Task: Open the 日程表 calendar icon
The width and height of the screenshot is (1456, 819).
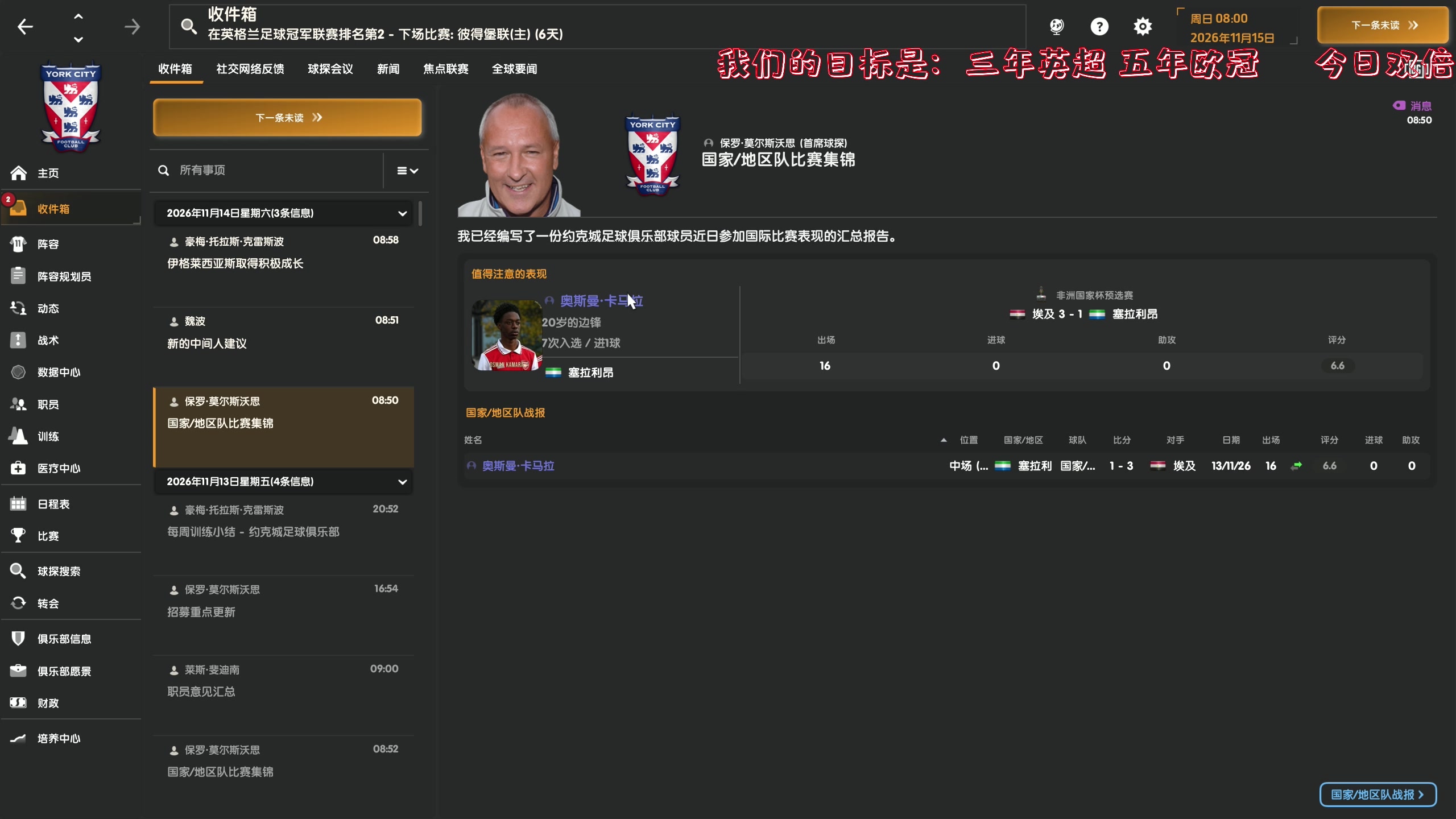Action: coord(53,503)
